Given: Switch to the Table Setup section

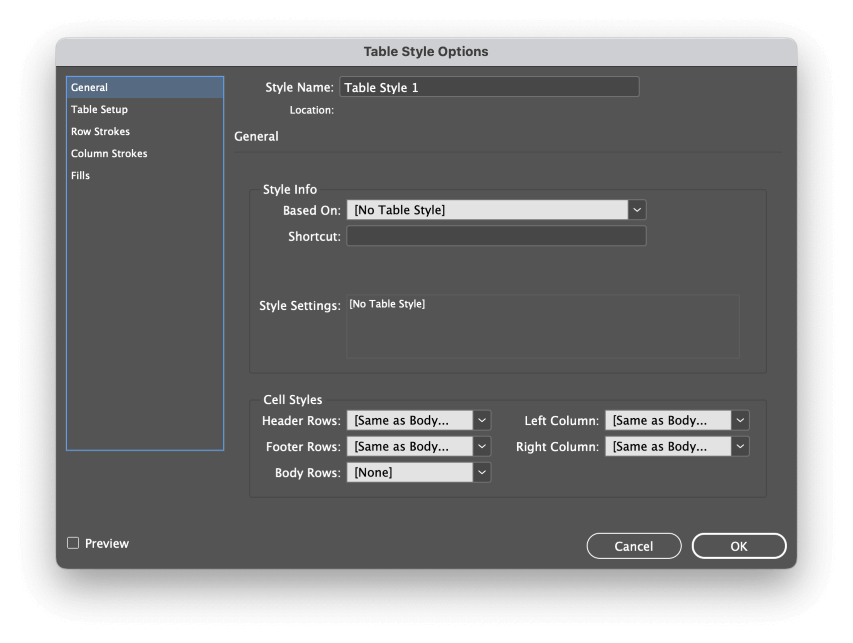Looking at the screenshot, I should (100, 110).
